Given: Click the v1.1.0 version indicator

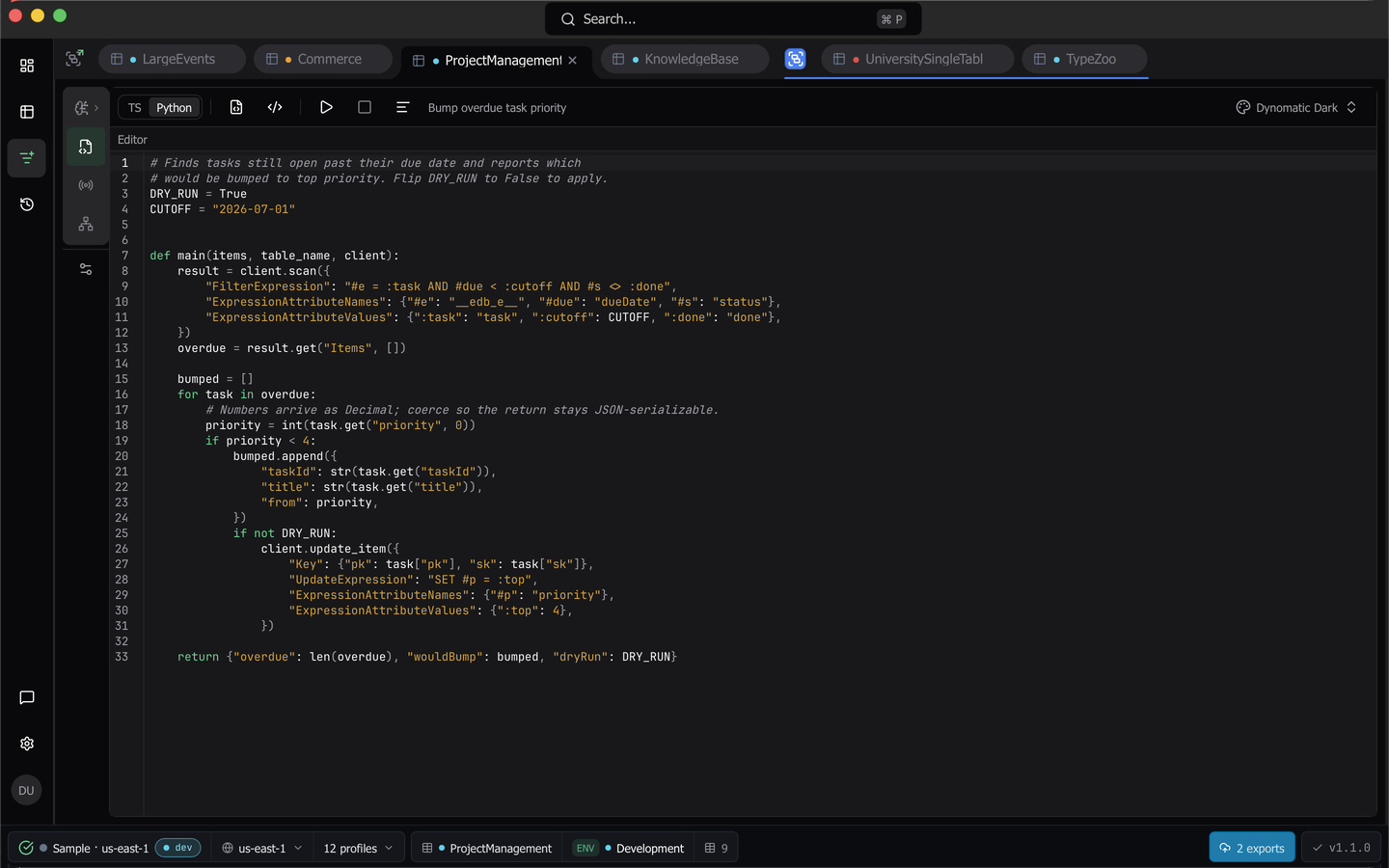Looking at the screenshot, I should (x=1341, y=848).
